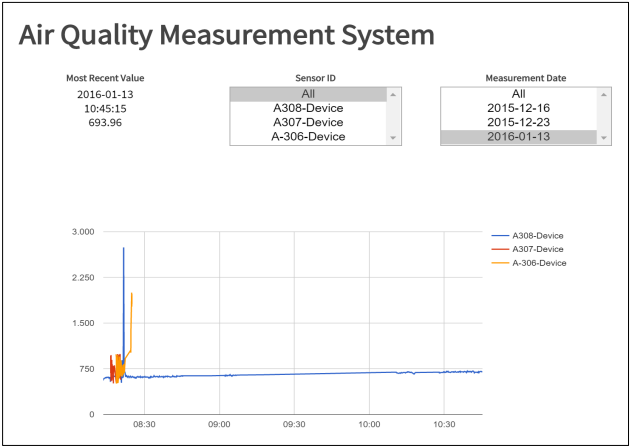
Task: Click the 09:00 time axis label
Action: (219, 425)
